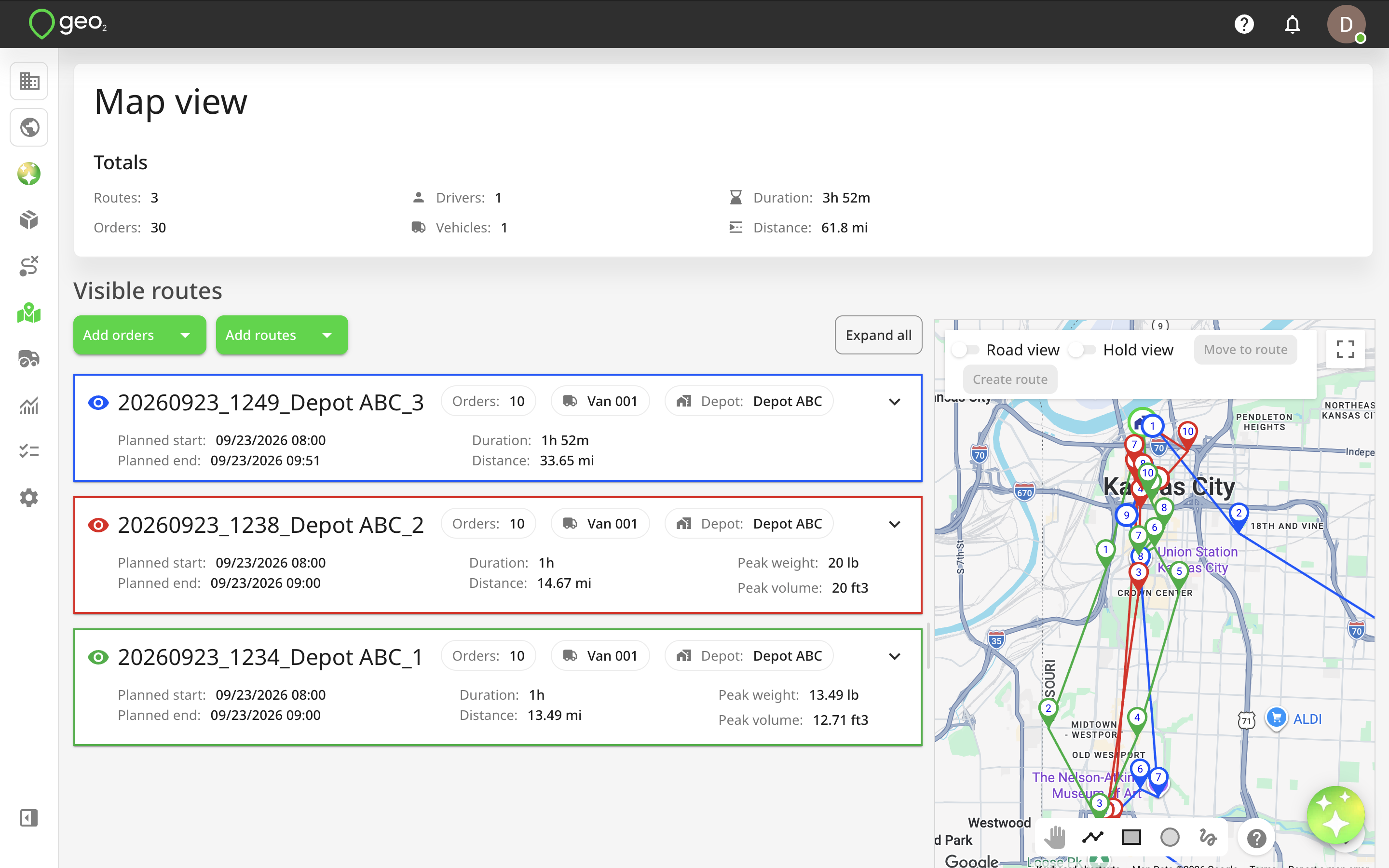The height and width of the screenshot is (868, 1389).
Task: Click the Van 001 chip on route ABC_3
Action: coord(600,401)
